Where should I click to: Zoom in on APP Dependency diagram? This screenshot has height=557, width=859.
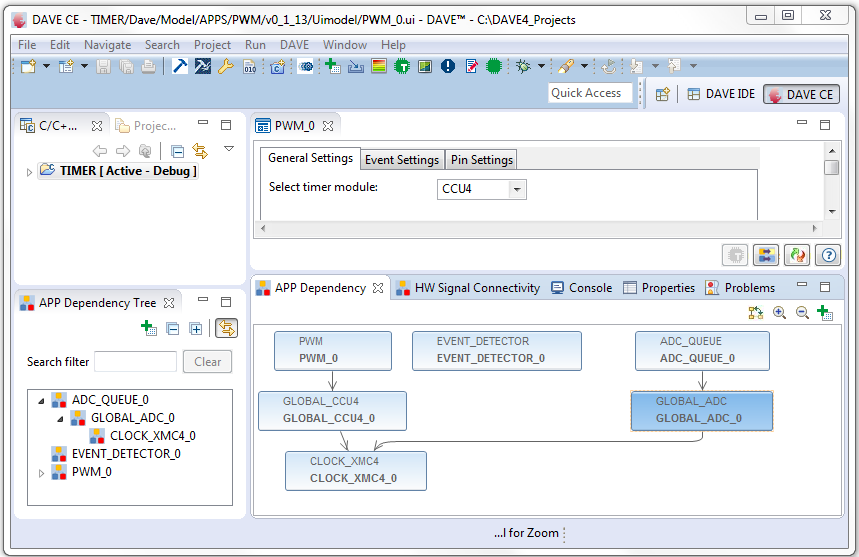779,313
